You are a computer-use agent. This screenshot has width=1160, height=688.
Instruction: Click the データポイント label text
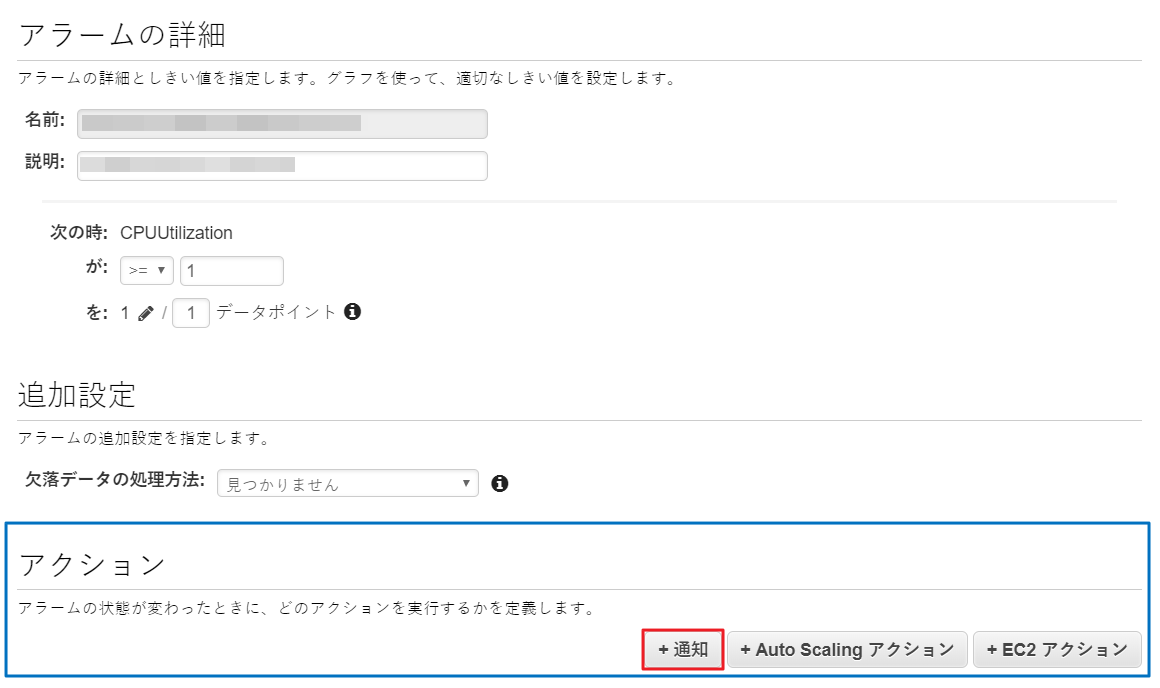276,312
